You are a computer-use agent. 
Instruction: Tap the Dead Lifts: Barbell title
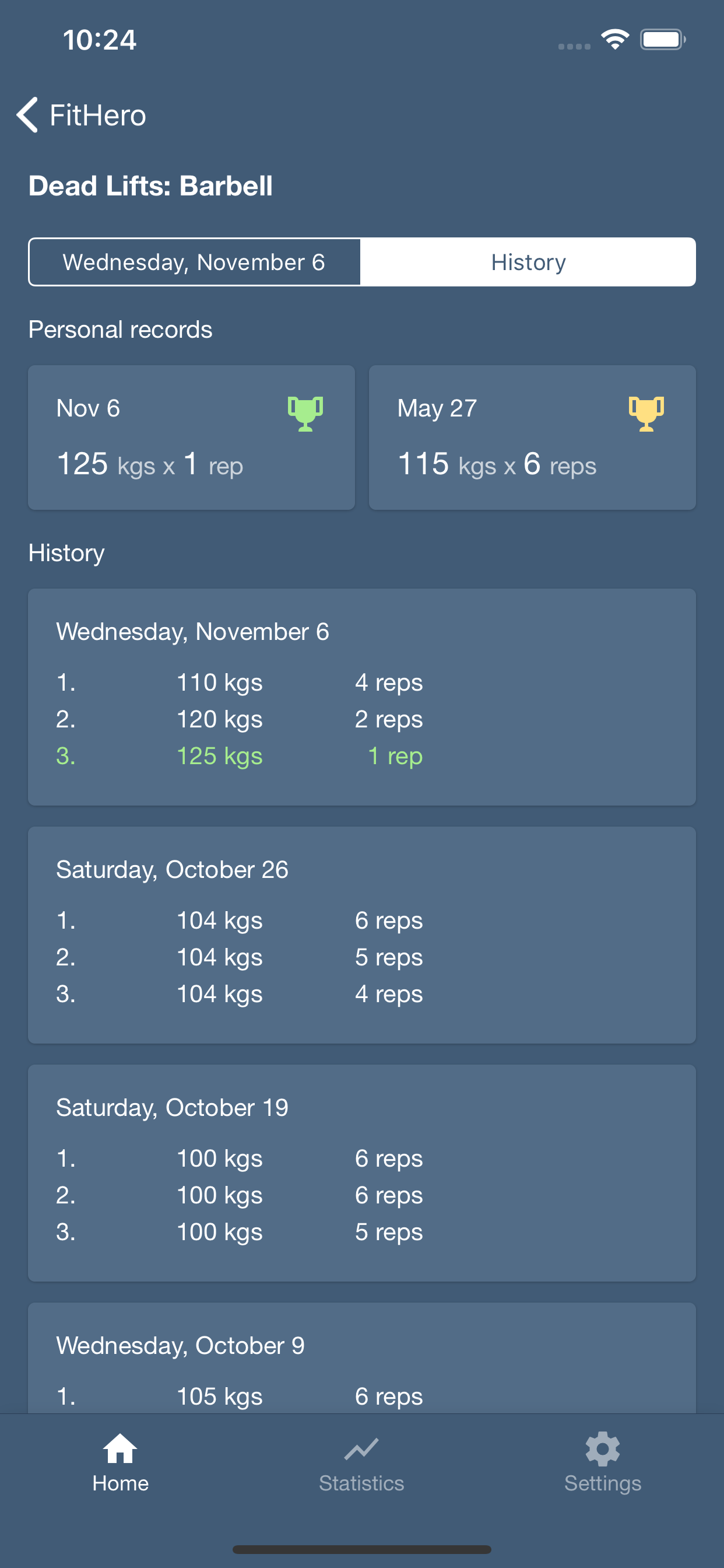click(x=150, y=185)
